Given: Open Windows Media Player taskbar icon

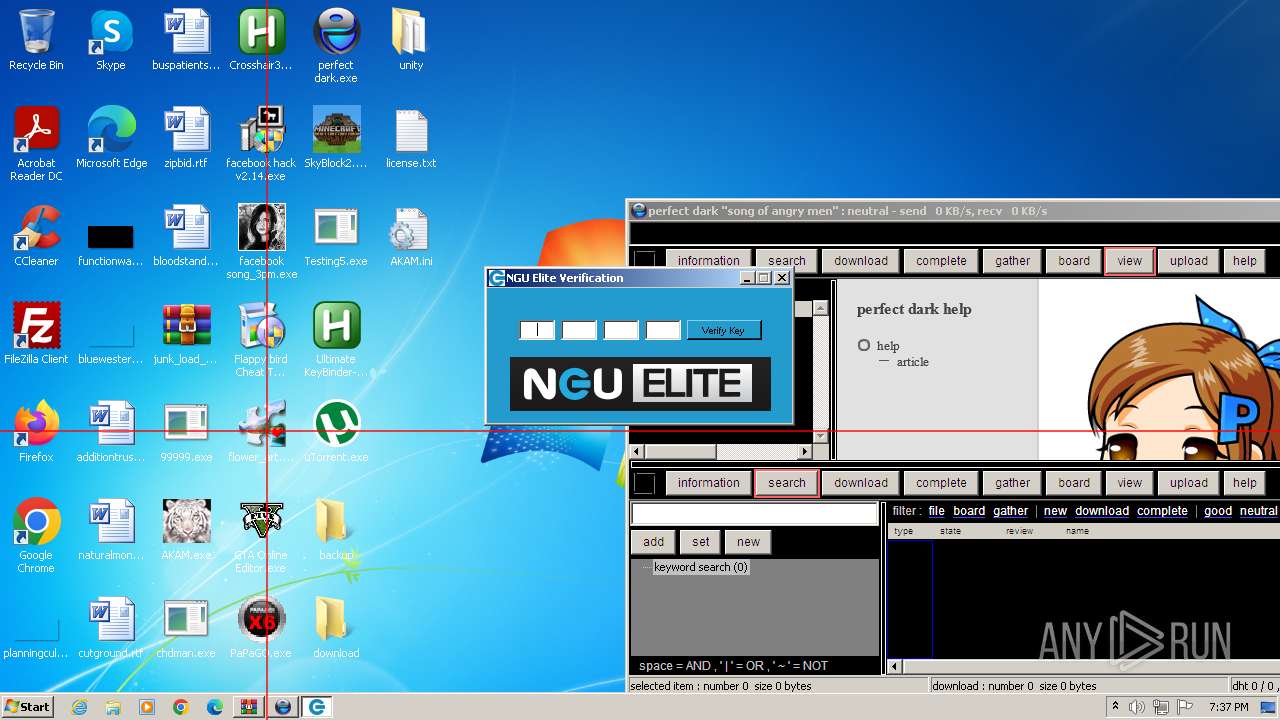Looking at the screenshot, I should click(147, 707).
